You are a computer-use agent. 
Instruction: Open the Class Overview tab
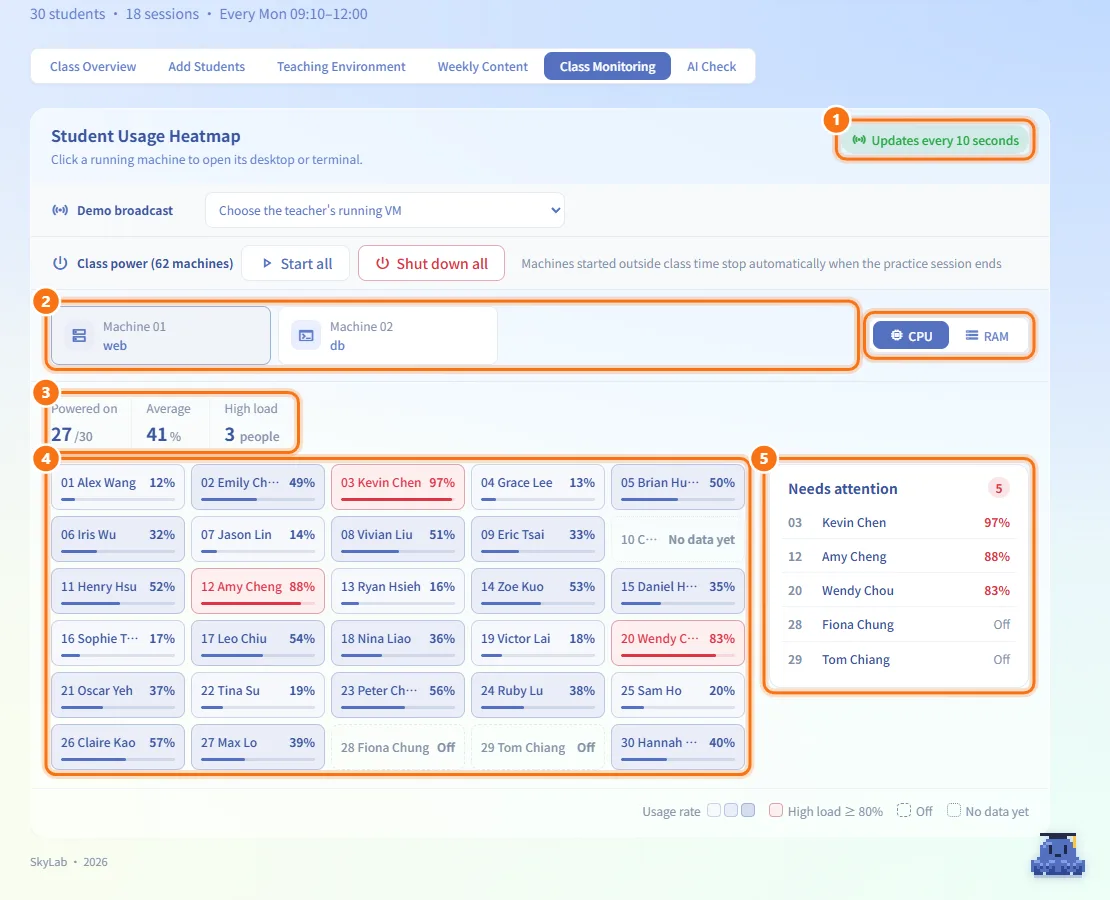tap(93, 67)
